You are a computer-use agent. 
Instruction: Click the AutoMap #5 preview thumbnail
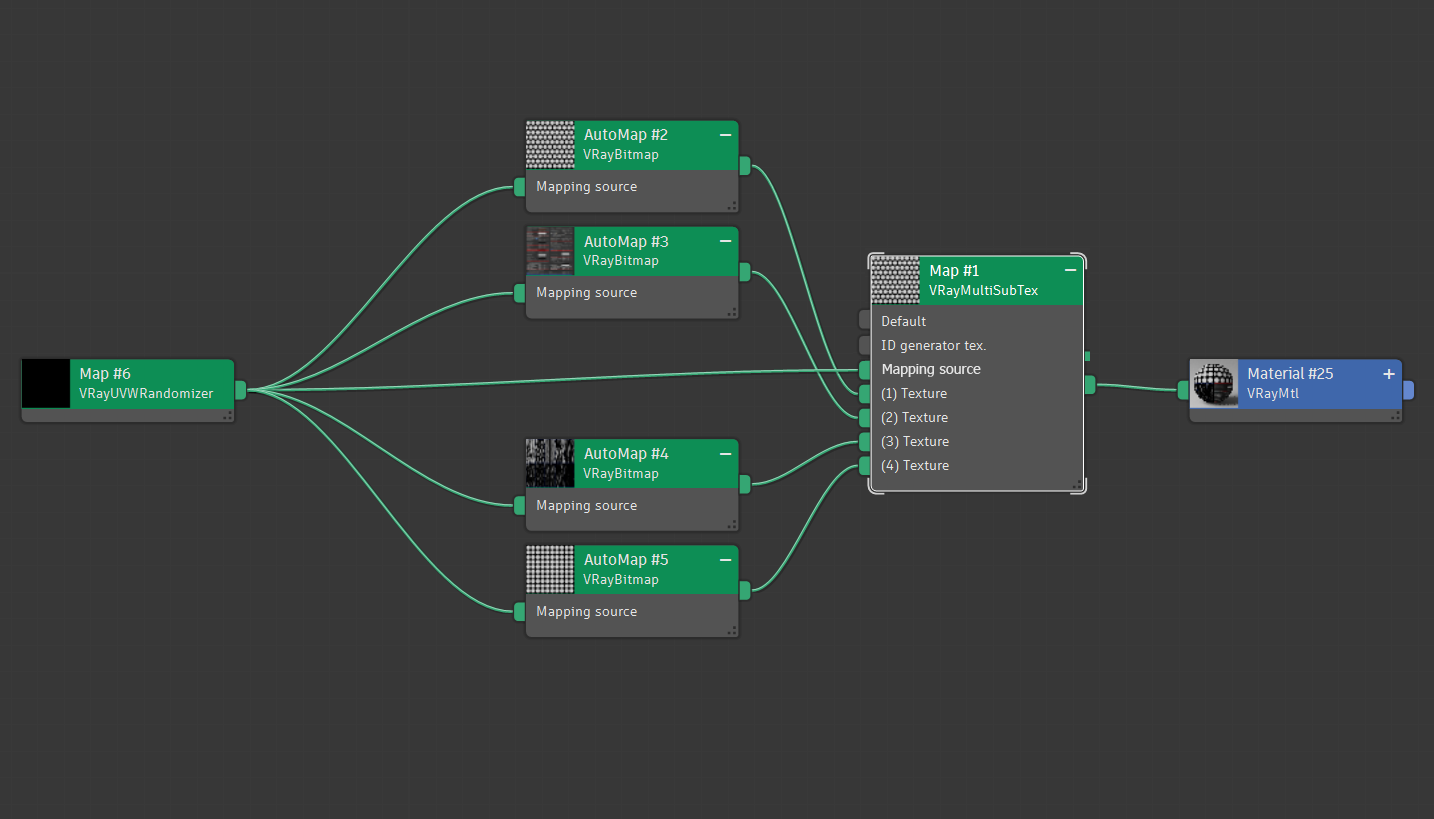point(551,570)
